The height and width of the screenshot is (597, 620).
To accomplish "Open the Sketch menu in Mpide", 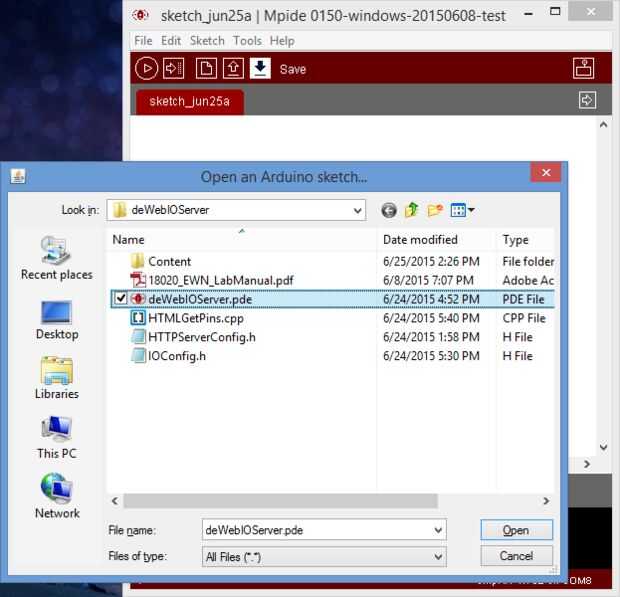I will [x=207, y=41].
